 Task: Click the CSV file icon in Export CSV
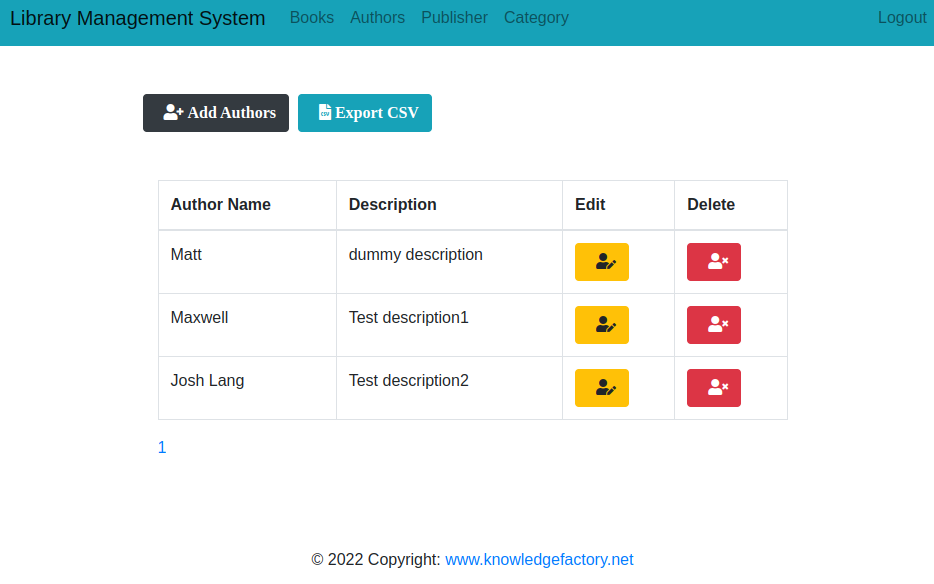click(325, 112)
